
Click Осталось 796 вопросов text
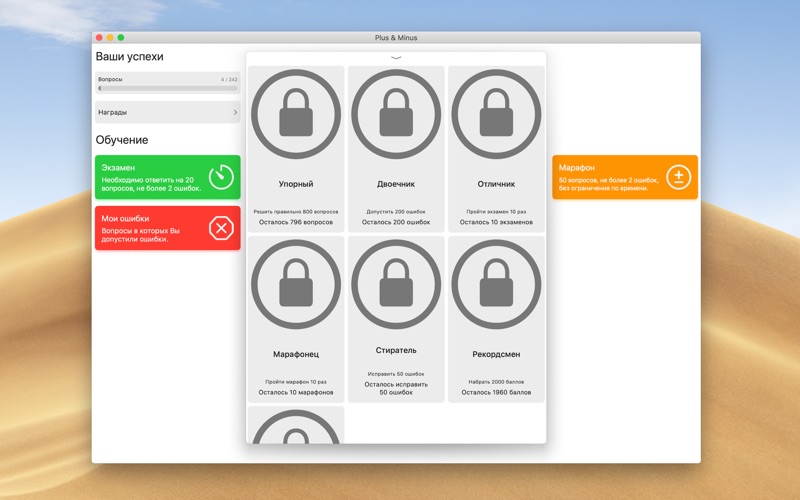296,222
